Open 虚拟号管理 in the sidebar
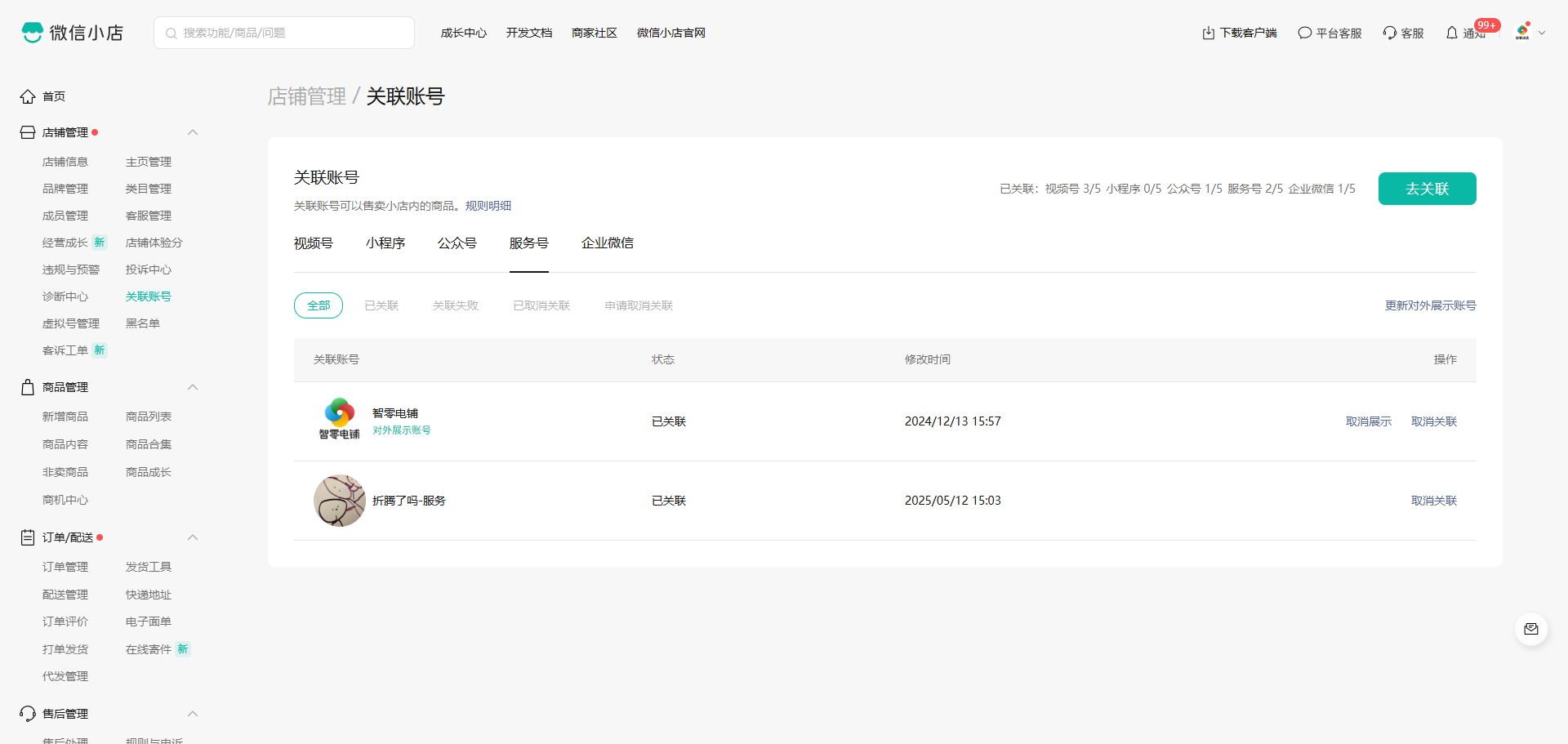Screen dimensions: 1568x744 pos(71,323)
